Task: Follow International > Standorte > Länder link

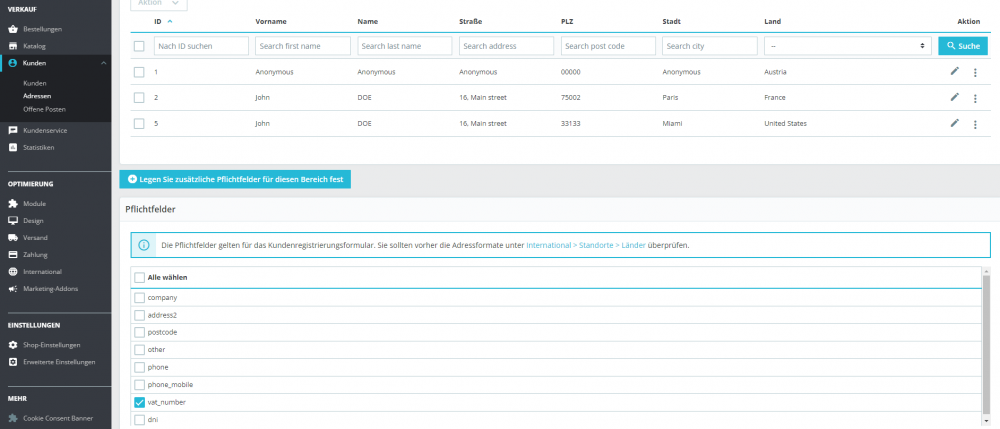Action: pyautogui.click(x=585, y=245)
